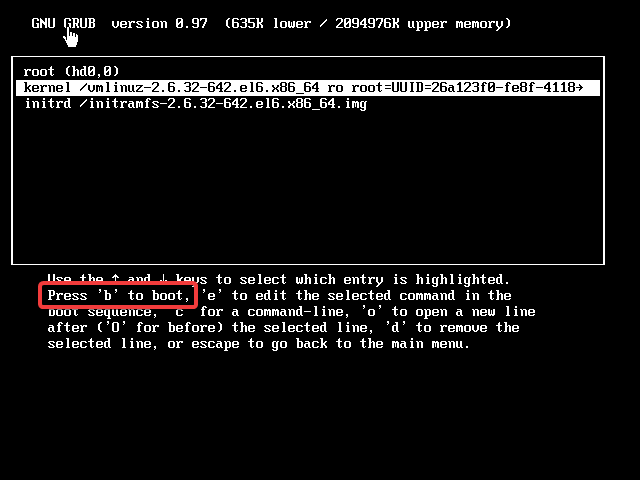The image size is (640, 480).
Task: Click the red-outlined 'b' to boot hint
Action: (x=118, y=295)
